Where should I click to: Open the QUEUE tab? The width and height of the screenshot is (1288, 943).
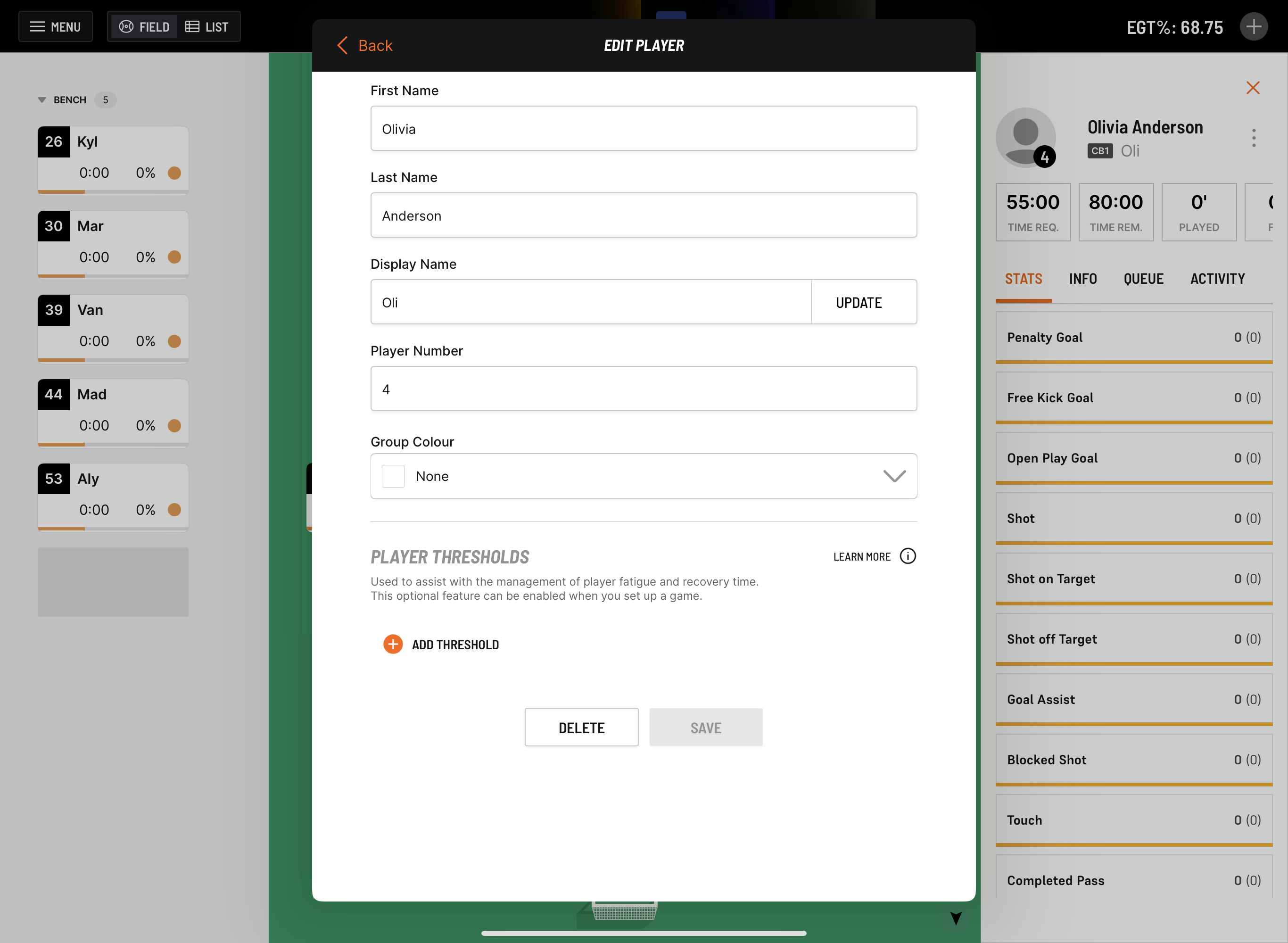pos(1143,279)
